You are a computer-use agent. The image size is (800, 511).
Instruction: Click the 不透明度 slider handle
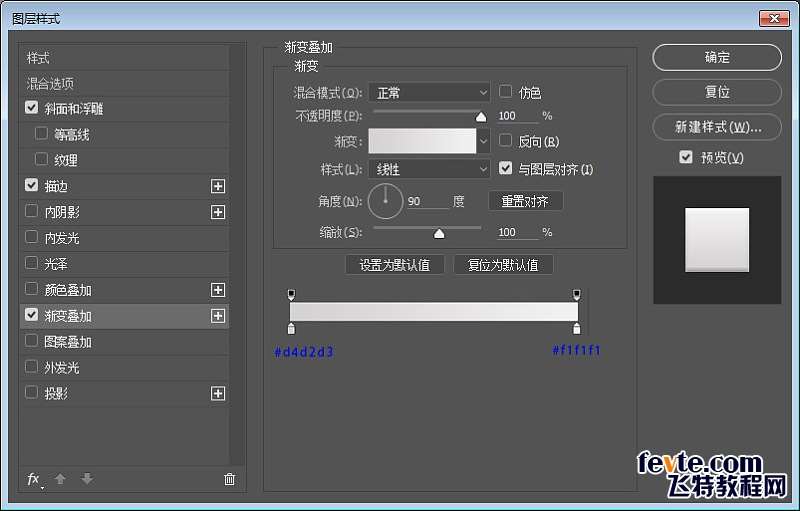coord(481,117)
